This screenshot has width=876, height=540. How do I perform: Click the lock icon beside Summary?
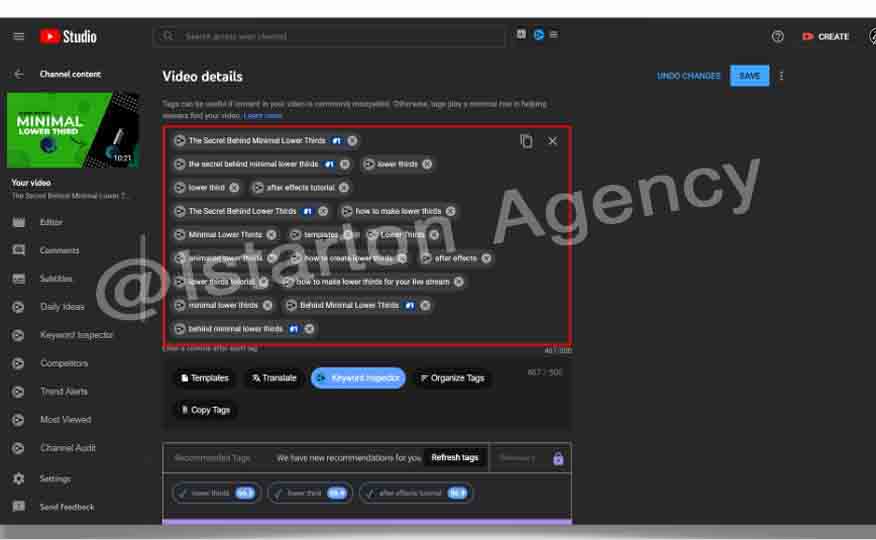[x=558, y=458]
